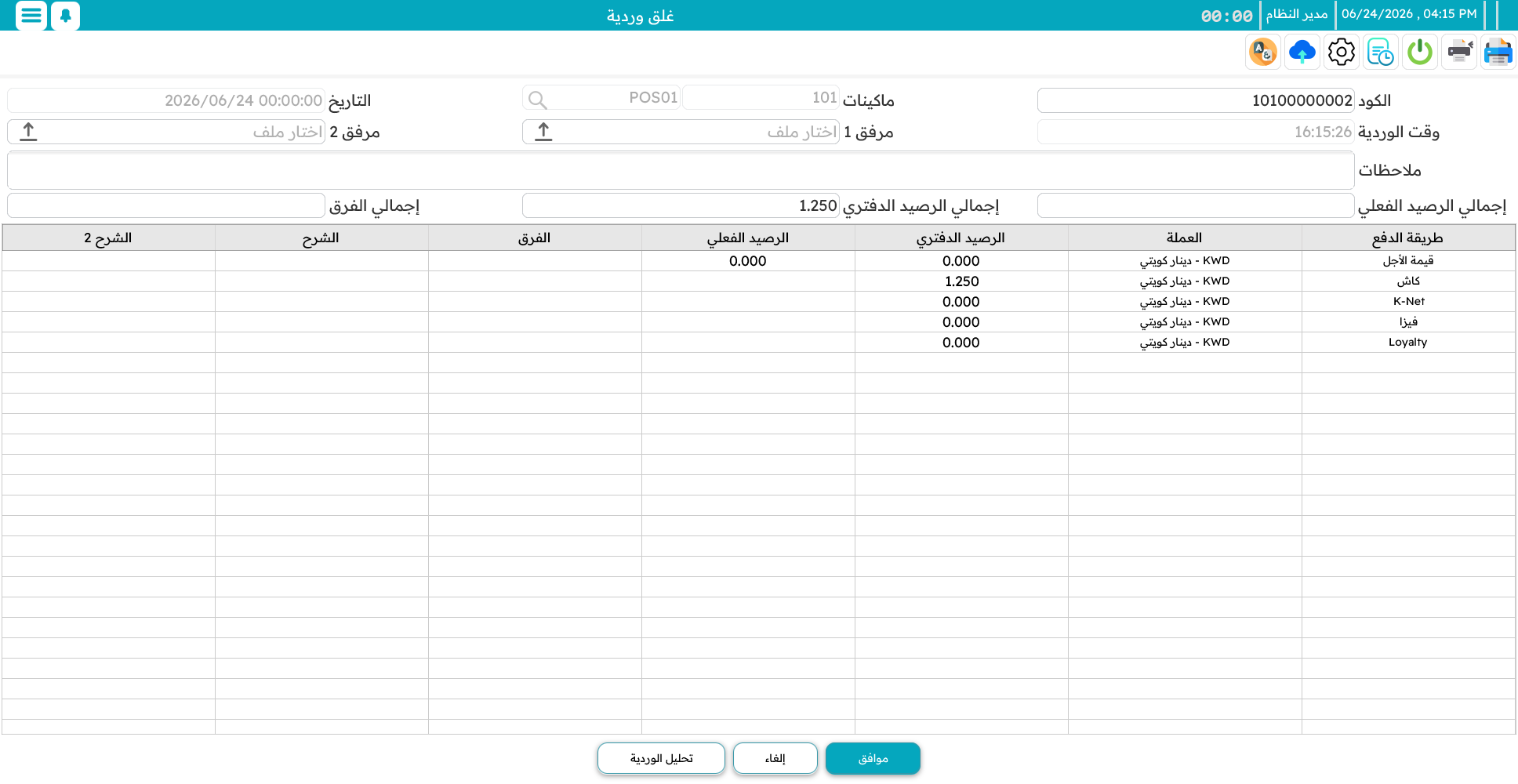Click the تحليل الوردية button
This screenshot has width=1518, height=784.
tap(661, 758)
